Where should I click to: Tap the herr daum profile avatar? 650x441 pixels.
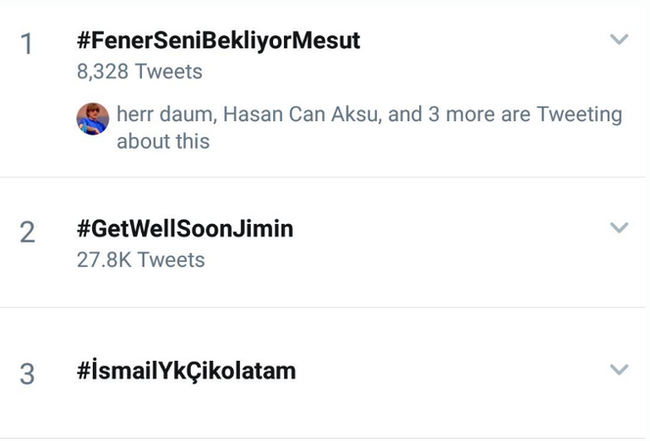[93, 119]
